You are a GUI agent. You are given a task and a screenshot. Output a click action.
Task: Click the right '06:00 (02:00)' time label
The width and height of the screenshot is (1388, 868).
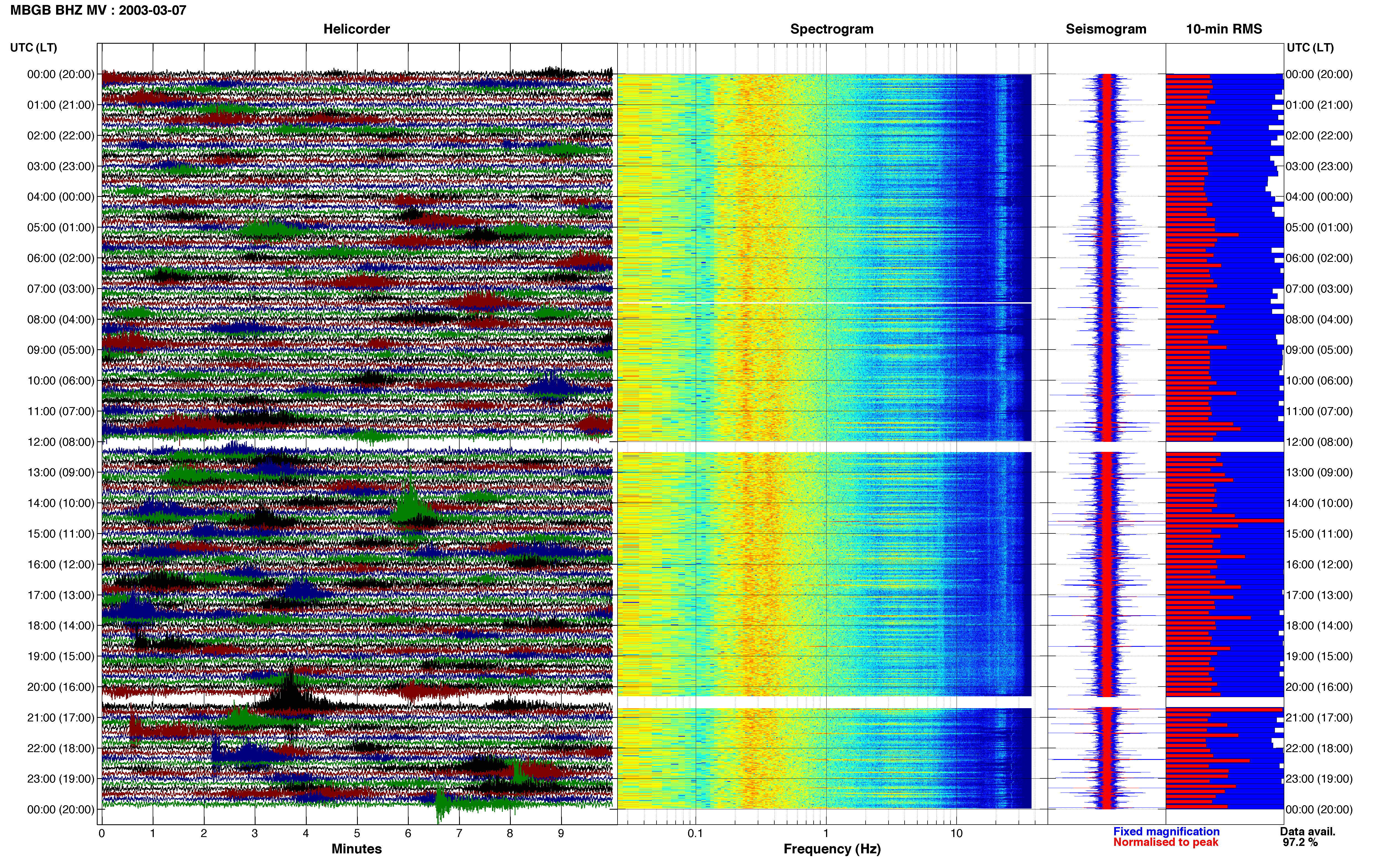click(1319, 258)
